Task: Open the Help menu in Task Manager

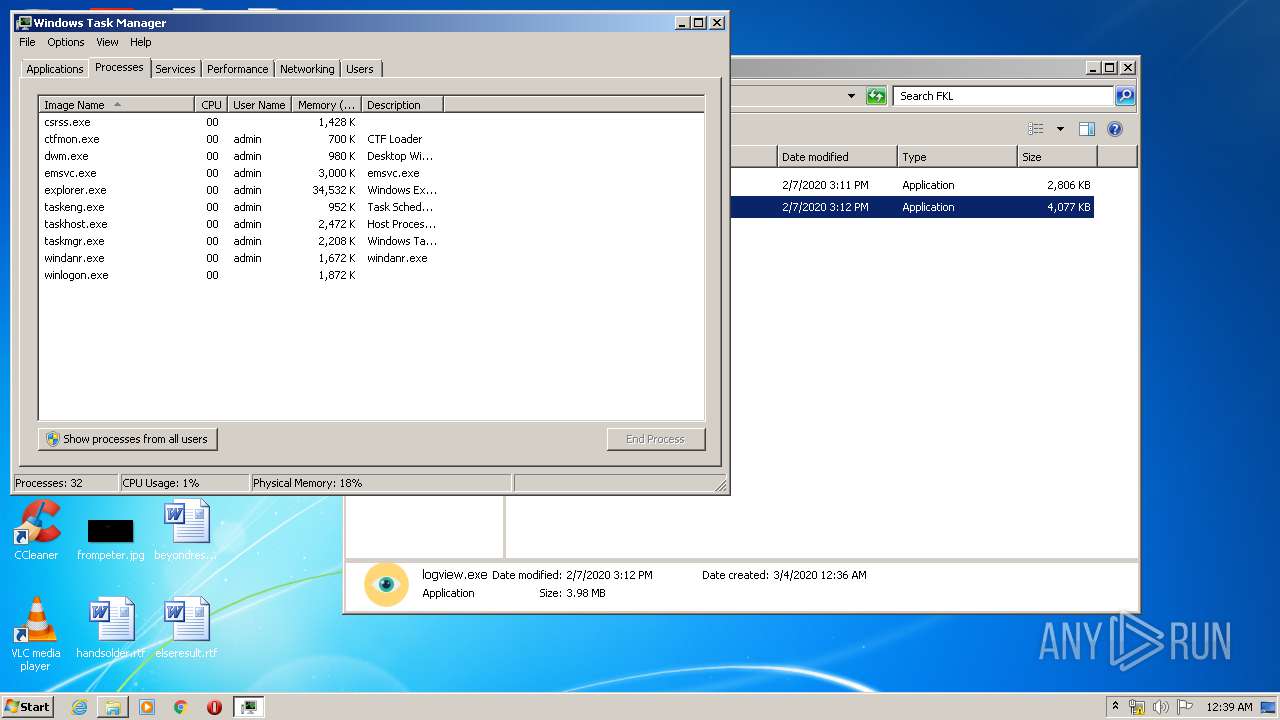Action: [x=141, y=42]
